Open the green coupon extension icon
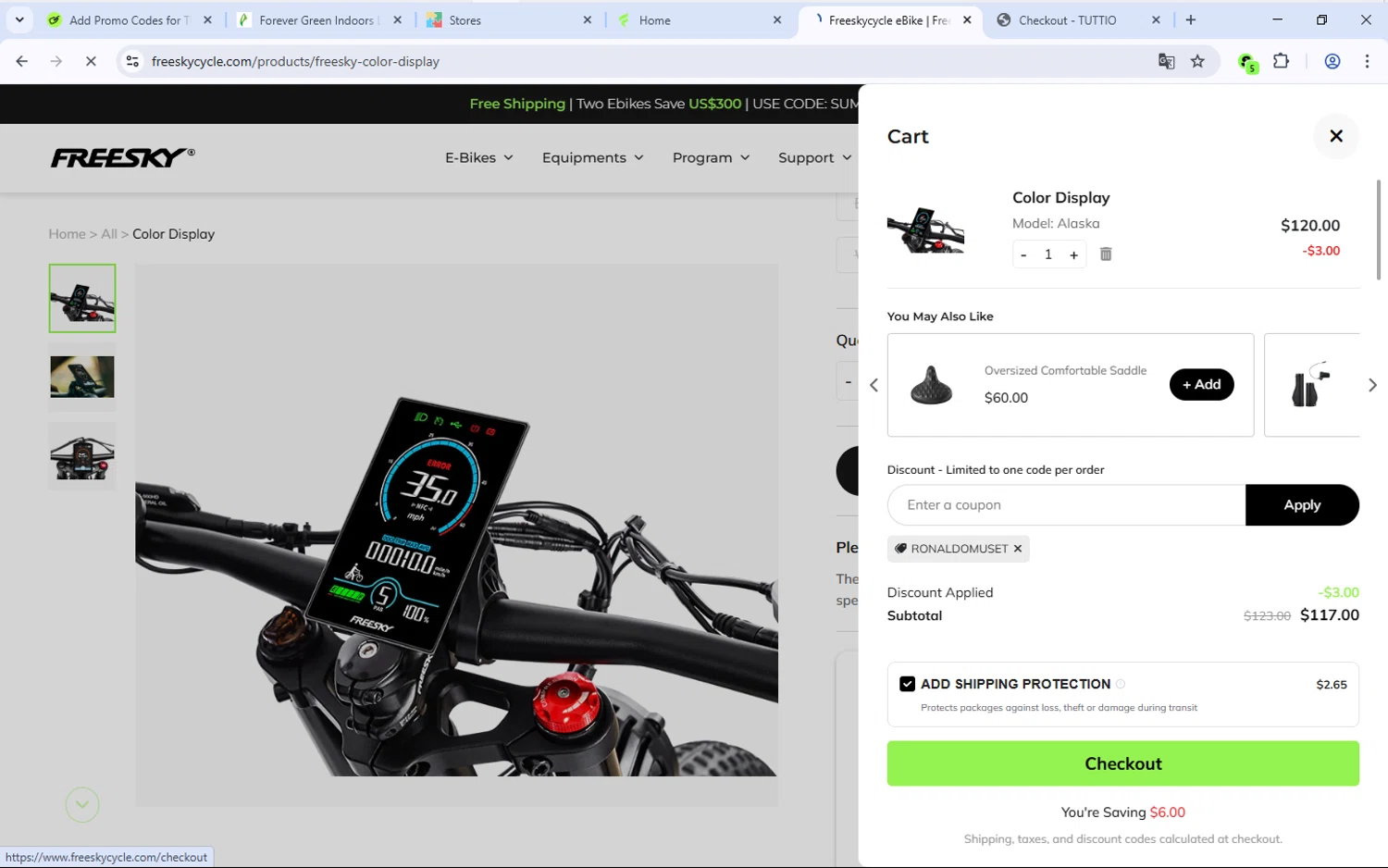 [x=1247, y=62]
